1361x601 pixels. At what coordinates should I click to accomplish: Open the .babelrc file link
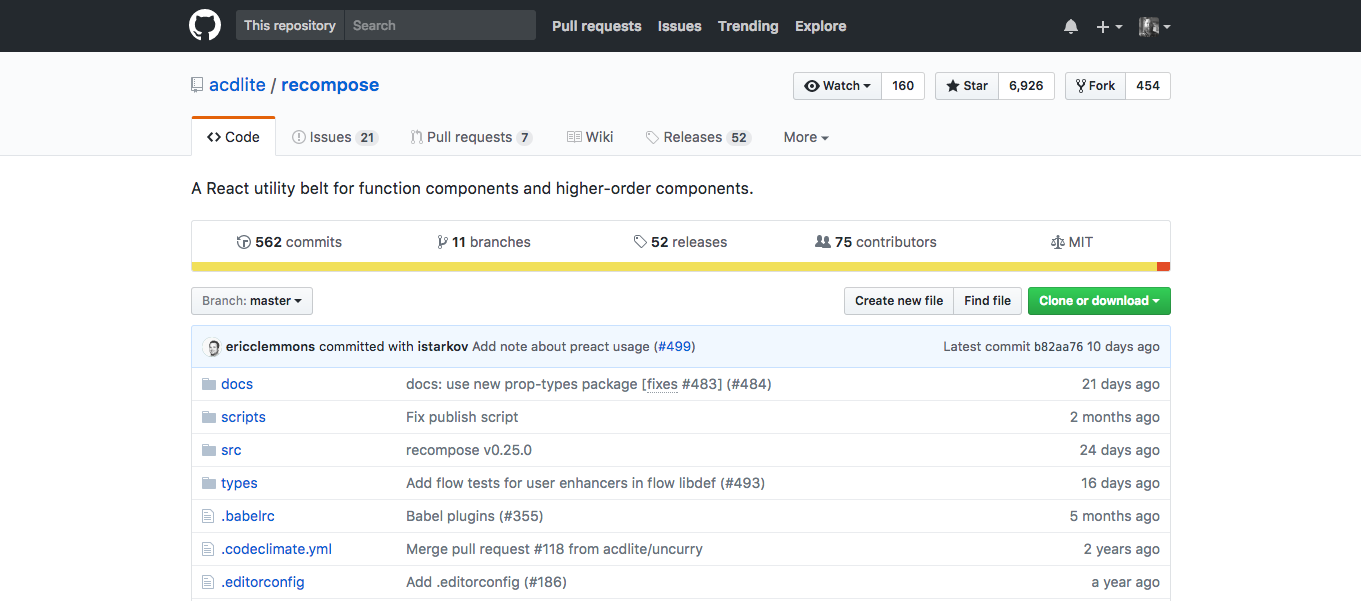[x=248, y=516]
